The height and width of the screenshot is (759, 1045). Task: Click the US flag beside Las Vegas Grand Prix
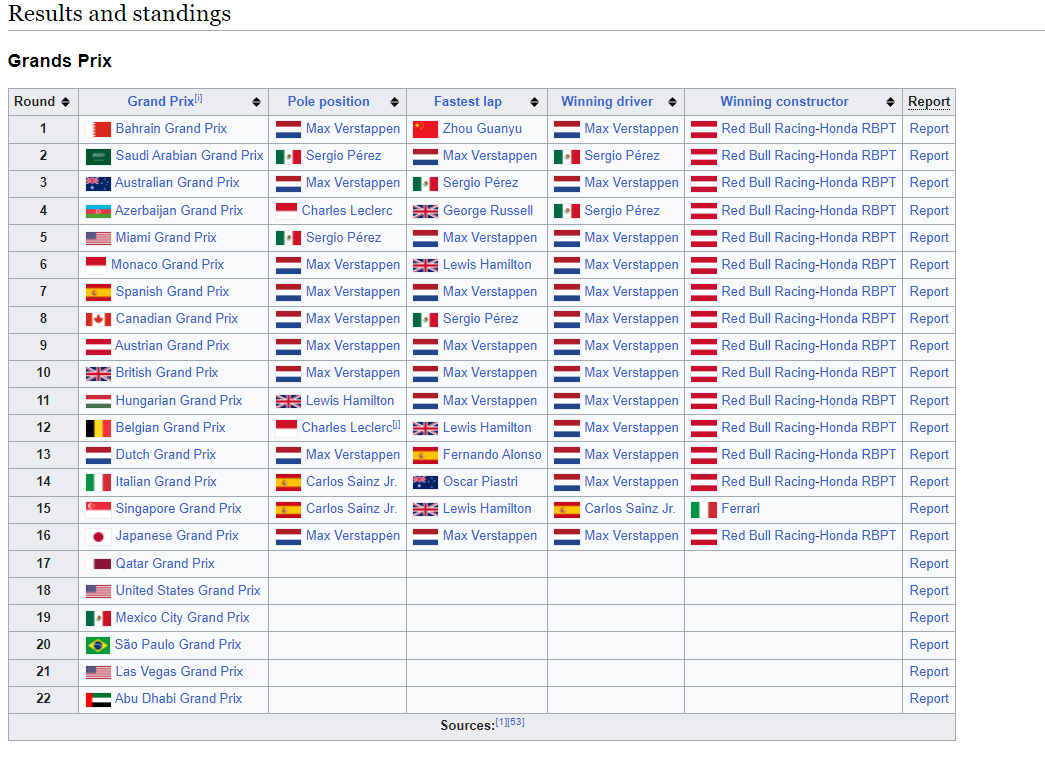point(98,672)
